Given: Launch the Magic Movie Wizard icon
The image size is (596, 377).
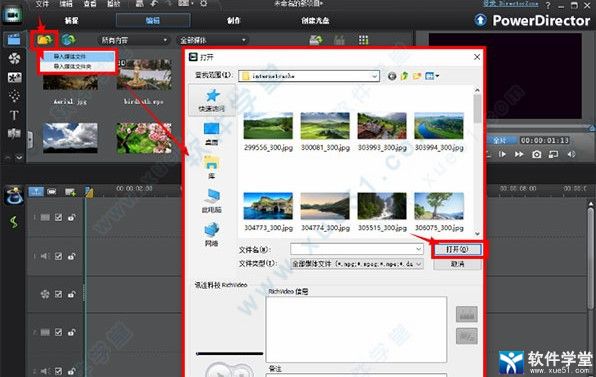Looking at the screenshot, I should coord(14,195).
